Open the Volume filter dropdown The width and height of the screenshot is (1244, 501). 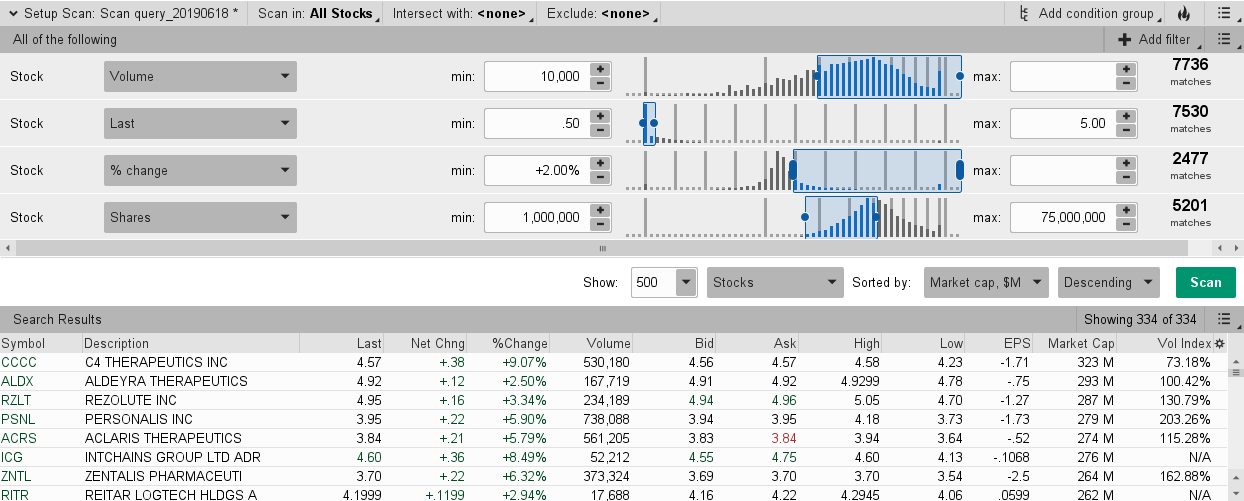200,76
